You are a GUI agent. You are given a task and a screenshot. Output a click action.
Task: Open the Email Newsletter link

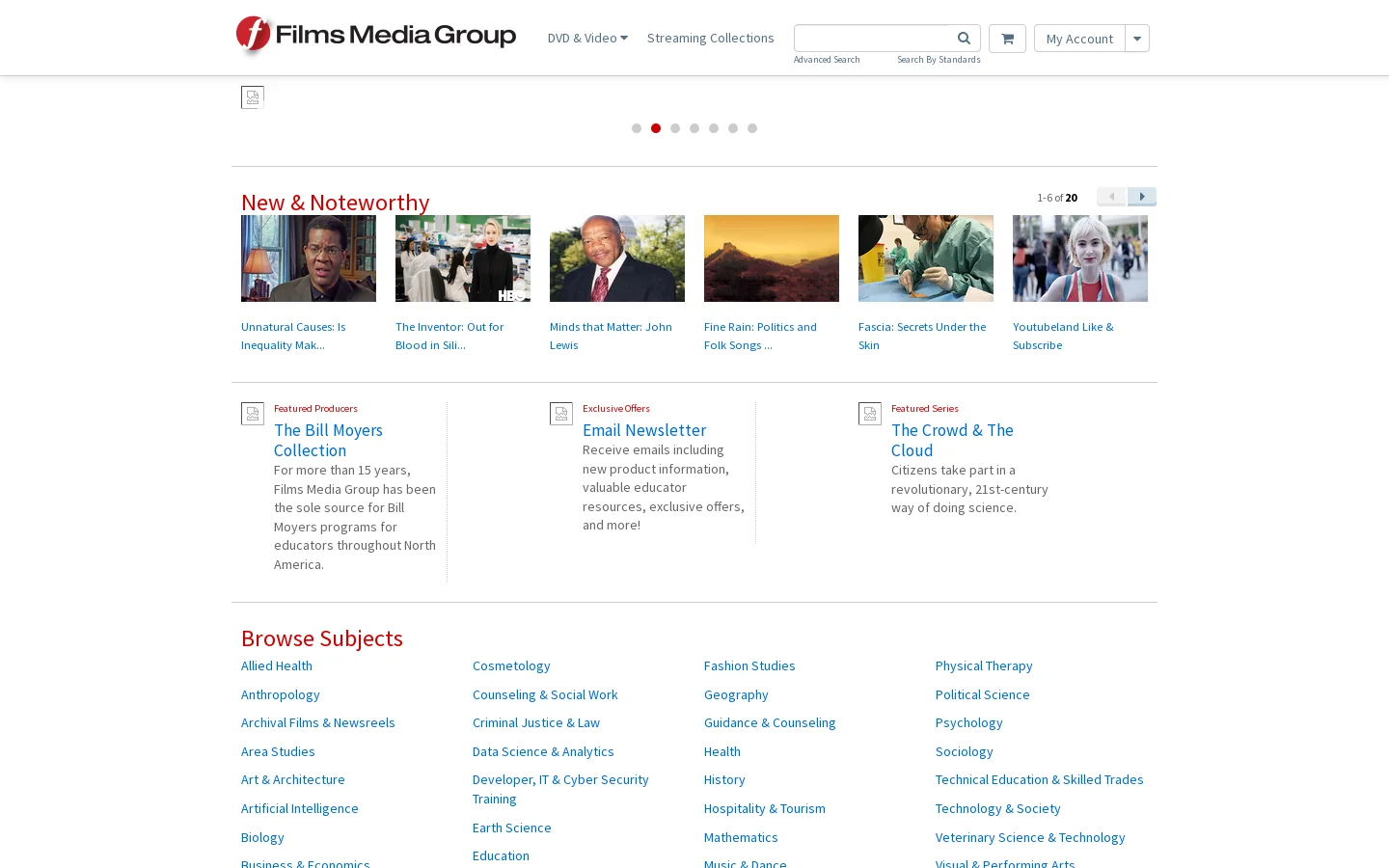click(644, 430)
